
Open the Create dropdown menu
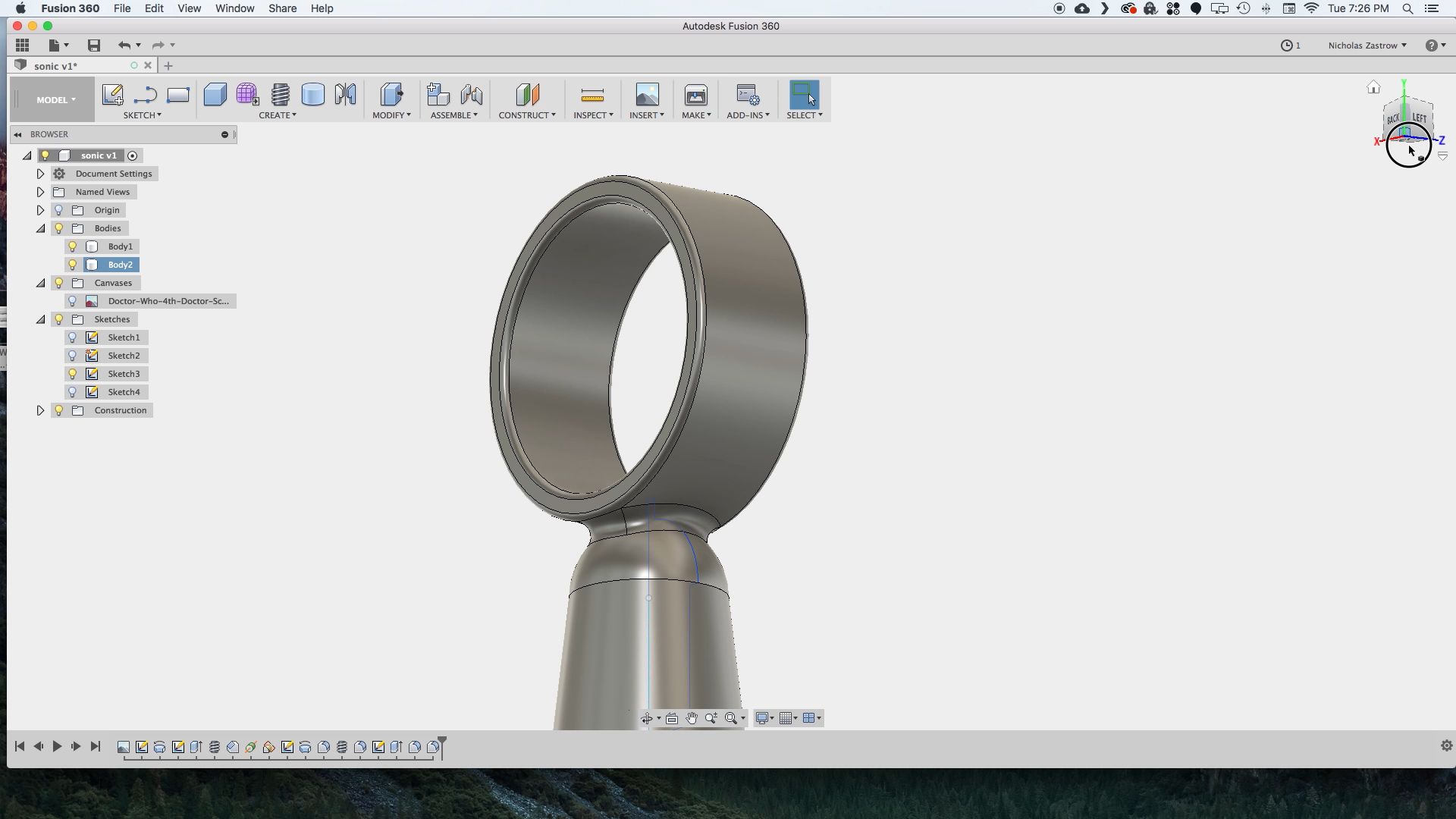[277, 115]
